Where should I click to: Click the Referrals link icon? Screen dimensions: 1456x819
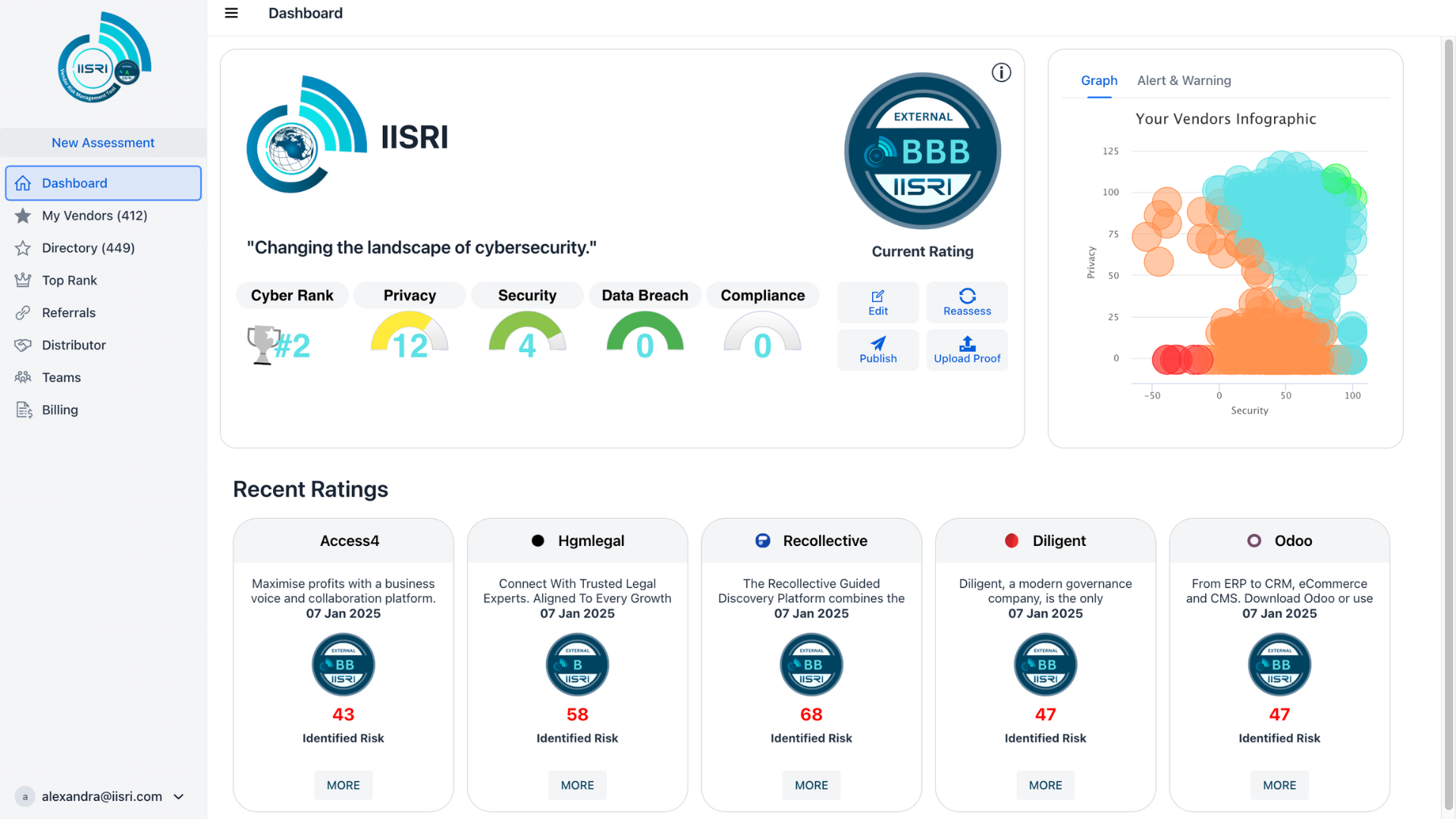click(x=23, y=312)
